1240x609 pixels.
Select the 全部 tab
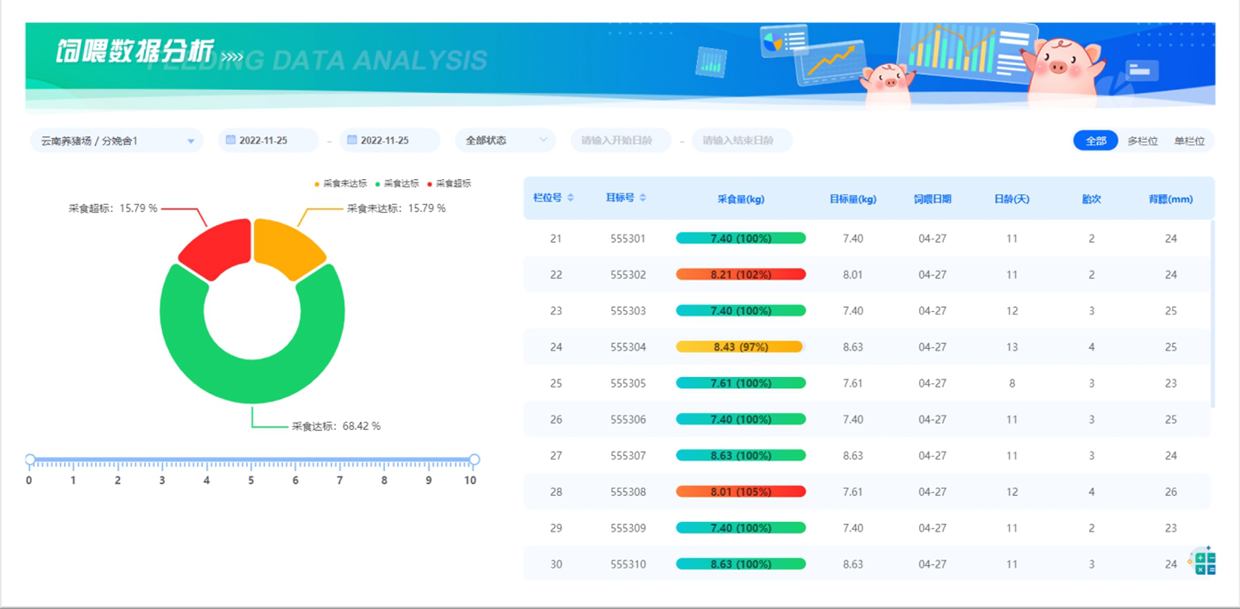(x=1095, y=140)
